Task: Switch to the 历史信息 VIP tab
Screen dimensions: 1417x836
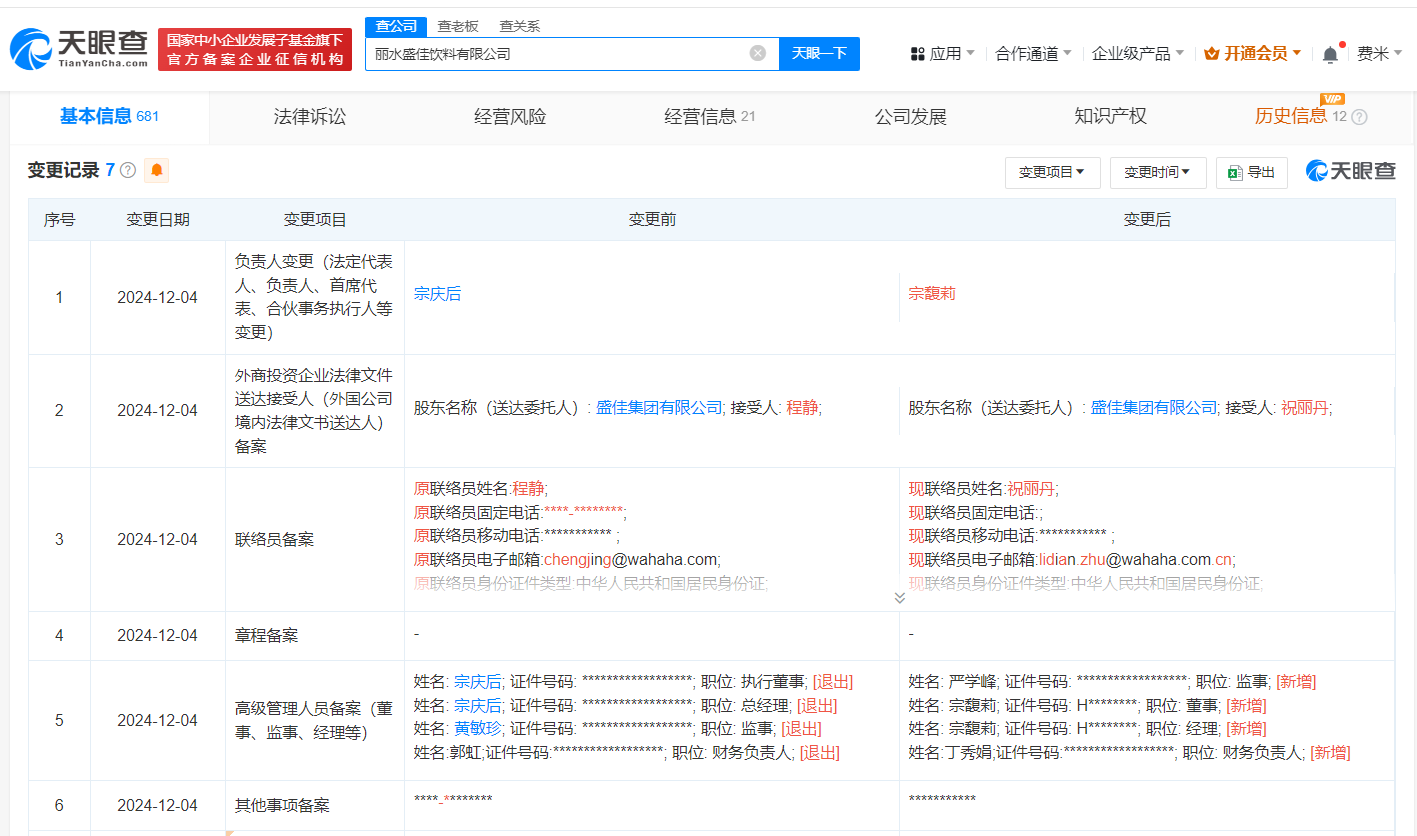Action: tap(1310, 117)
